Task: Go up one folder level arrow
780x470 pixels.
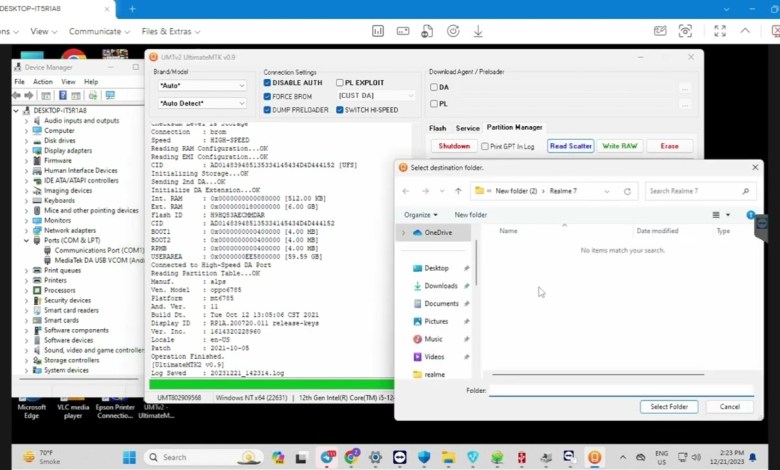Action: click(458, 191)
